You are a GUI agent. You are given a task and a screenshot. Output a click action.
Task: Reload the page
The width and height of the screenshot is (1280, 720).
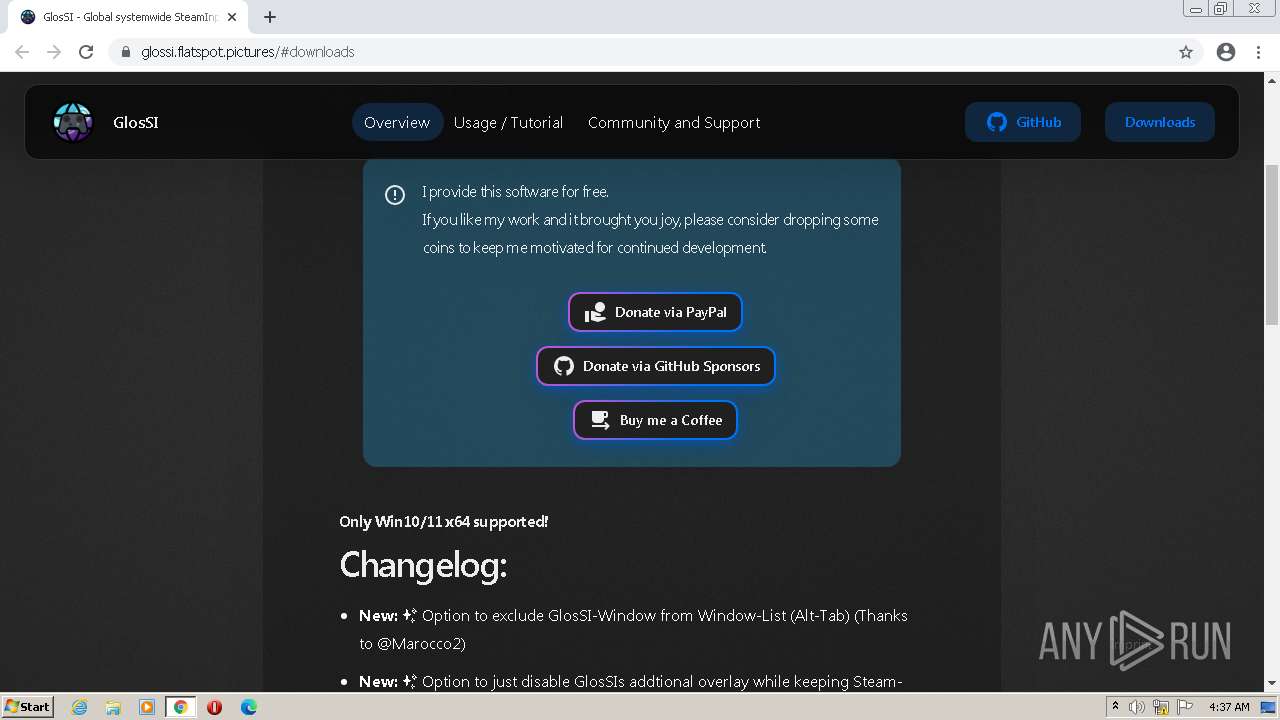point(86,52)
